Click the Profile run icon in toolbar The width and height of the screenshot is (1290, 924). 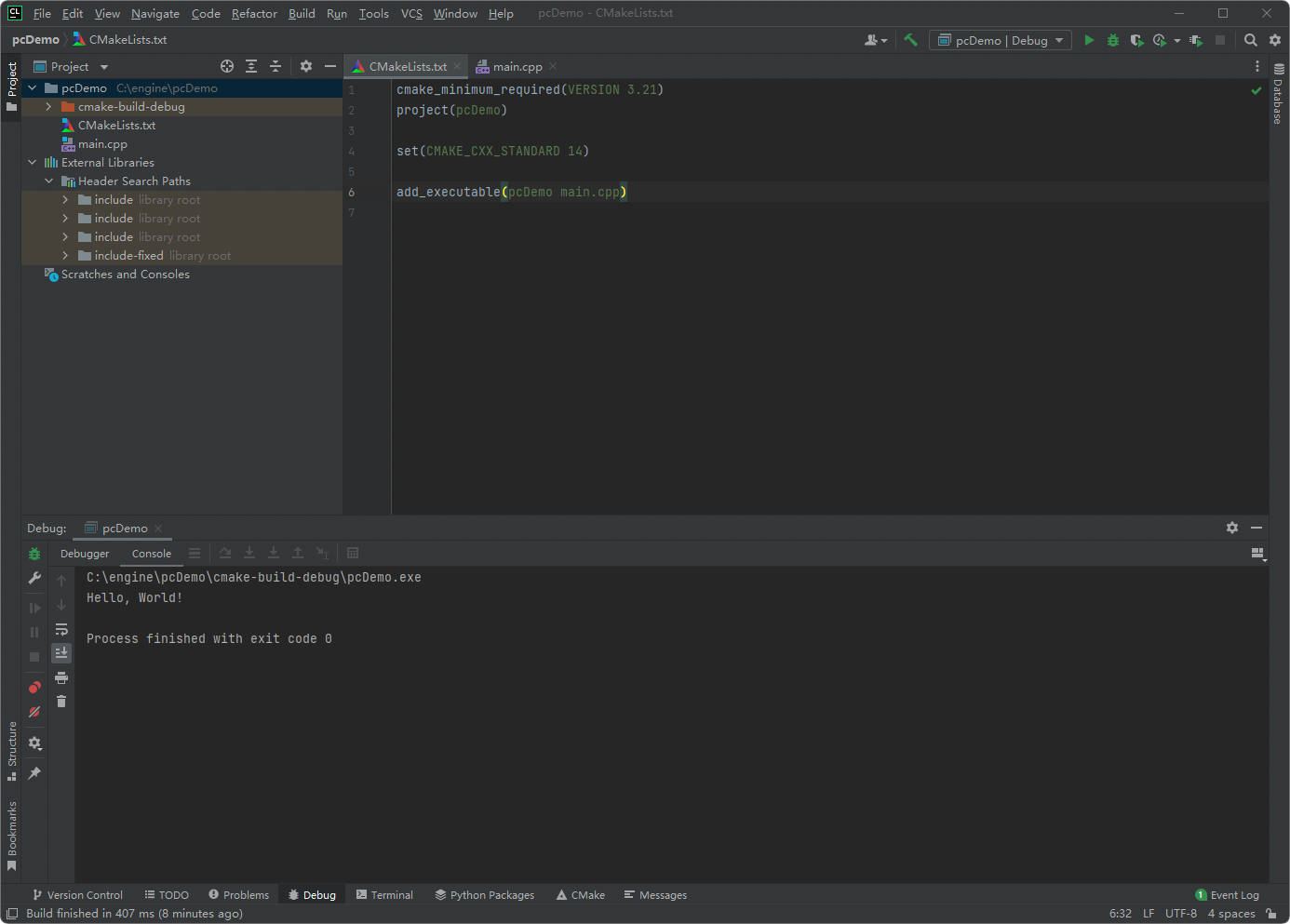click(1160, 40)
